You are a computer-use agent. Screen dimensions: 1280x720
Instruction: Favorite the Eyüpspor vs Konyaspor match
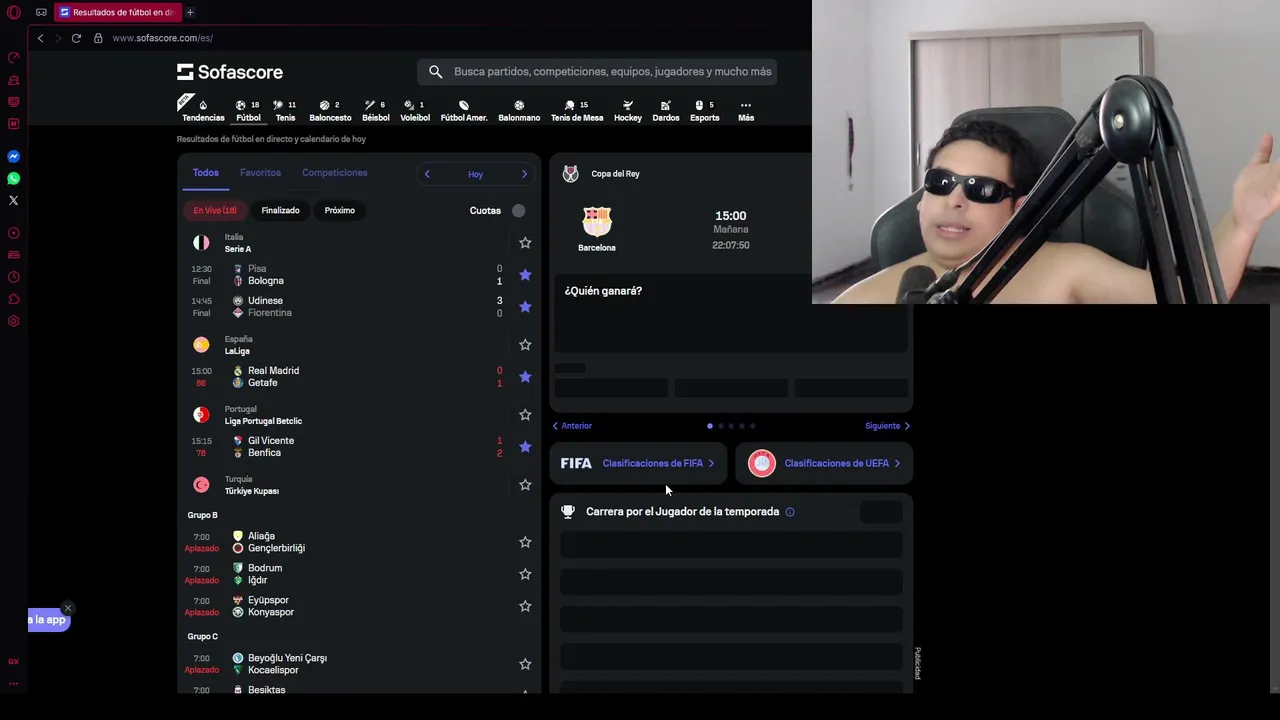coord(525,606)
